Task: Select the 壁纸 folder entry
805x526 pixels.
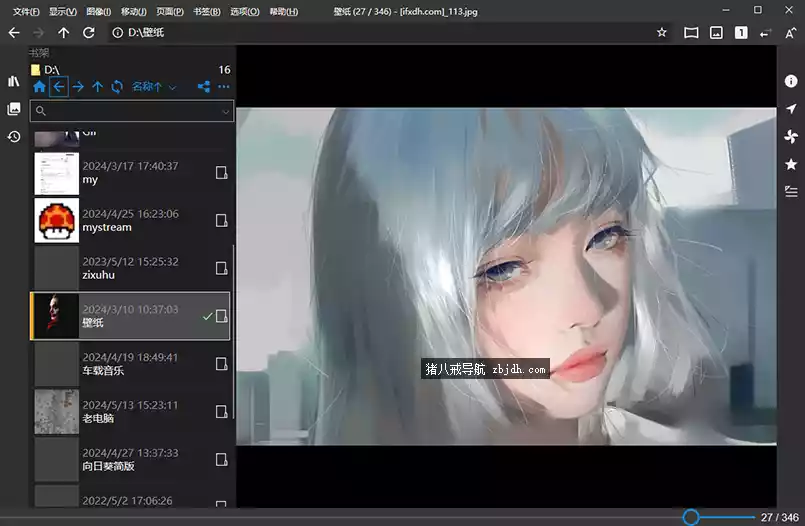Action: (130, 316)
